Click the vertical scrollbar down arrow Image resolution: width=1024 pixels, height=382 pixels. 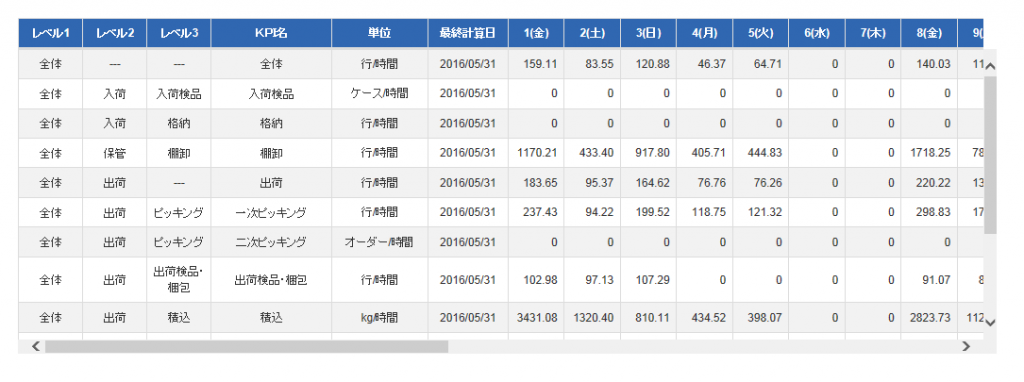(990, 323)
